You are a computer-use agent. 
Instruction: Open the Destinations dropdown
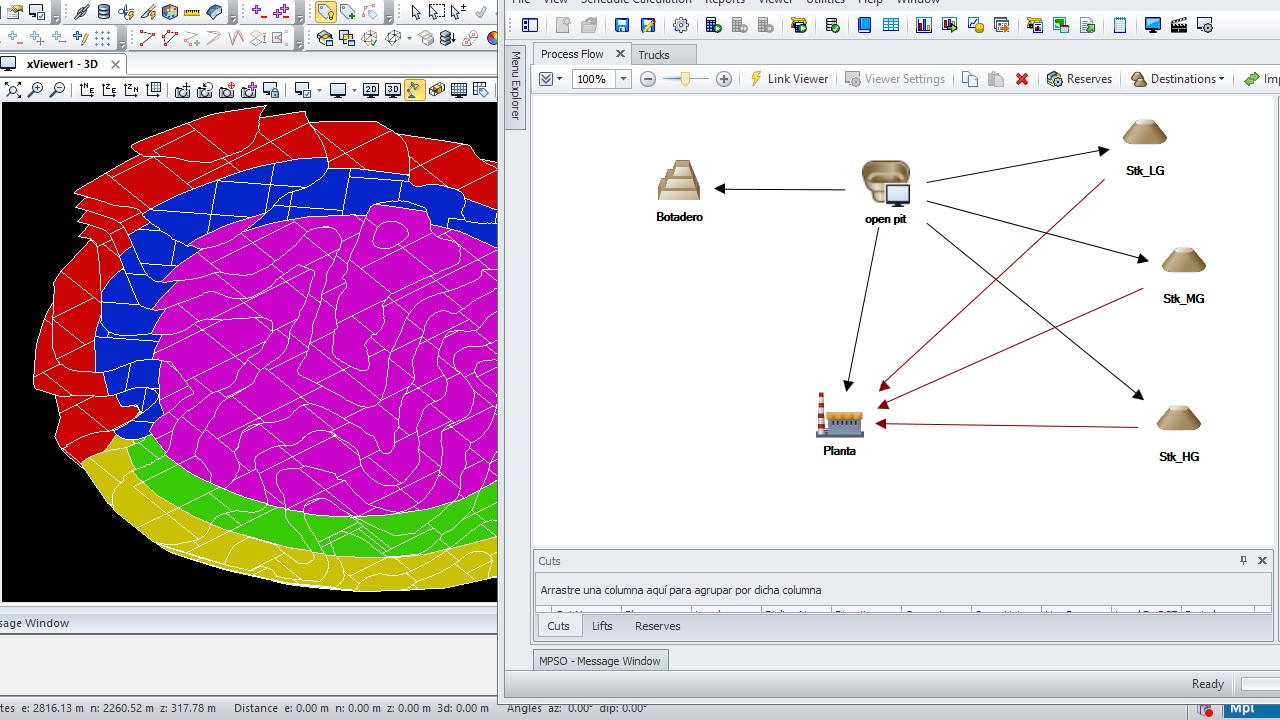click(x=1178, y=79)
